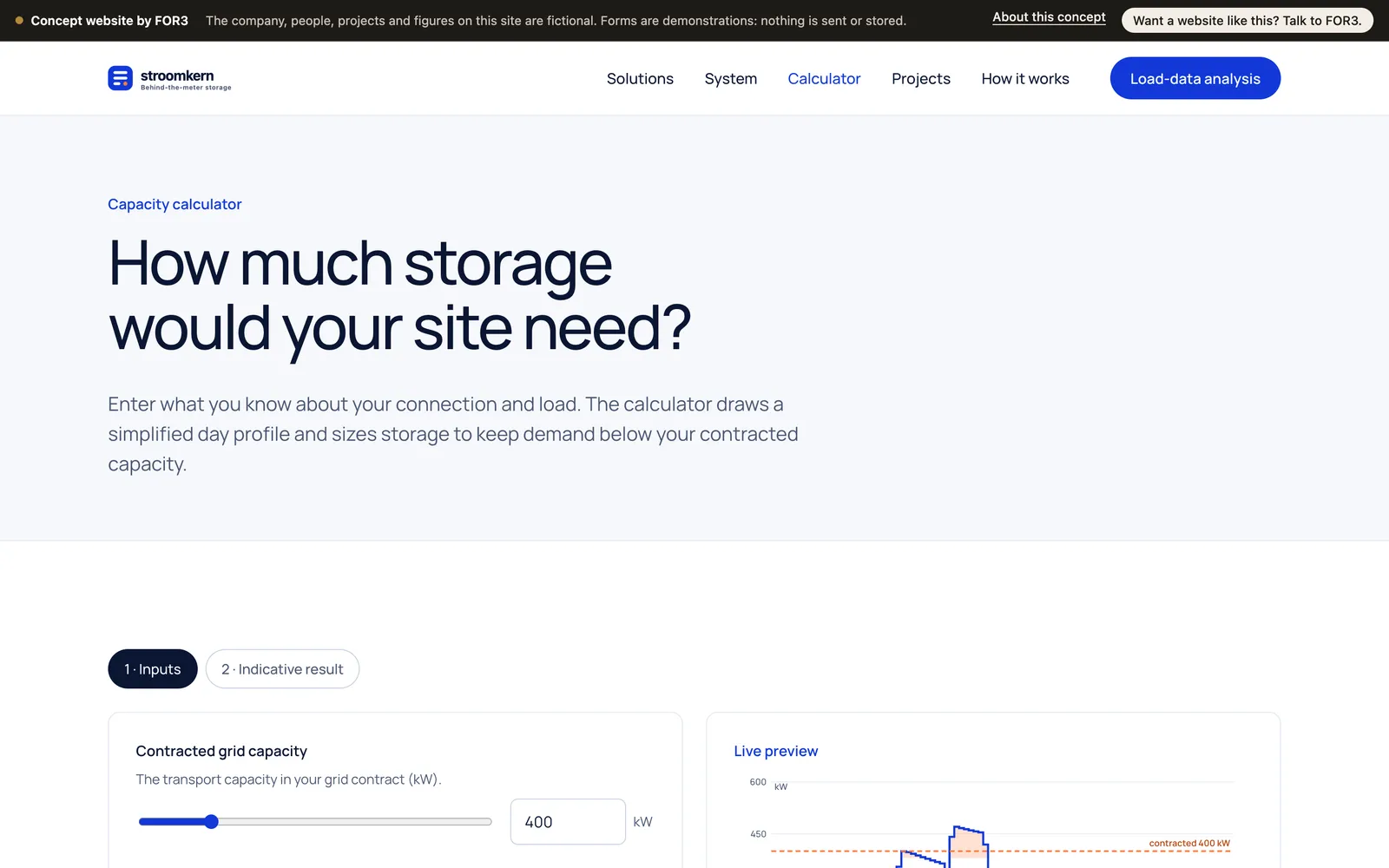Image resolution: width=1389 pixels, height=868 pixels.
Task: Open the Solutions menu item
Action: point(640,79)
